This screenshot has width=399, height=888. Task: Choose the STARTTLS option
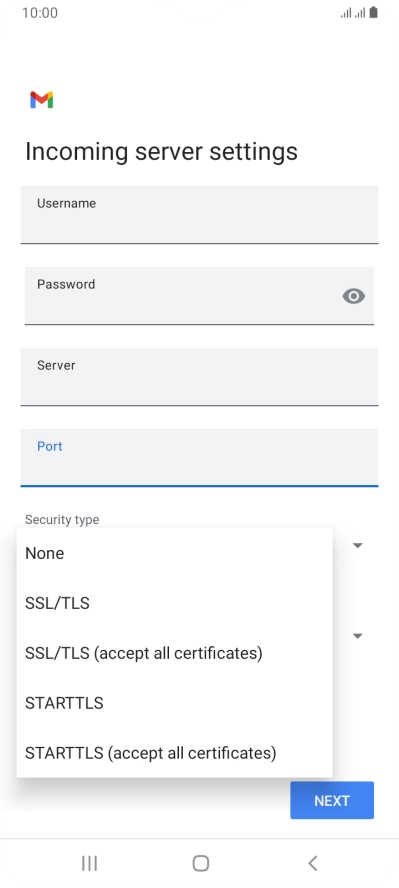tap(174, 703)
